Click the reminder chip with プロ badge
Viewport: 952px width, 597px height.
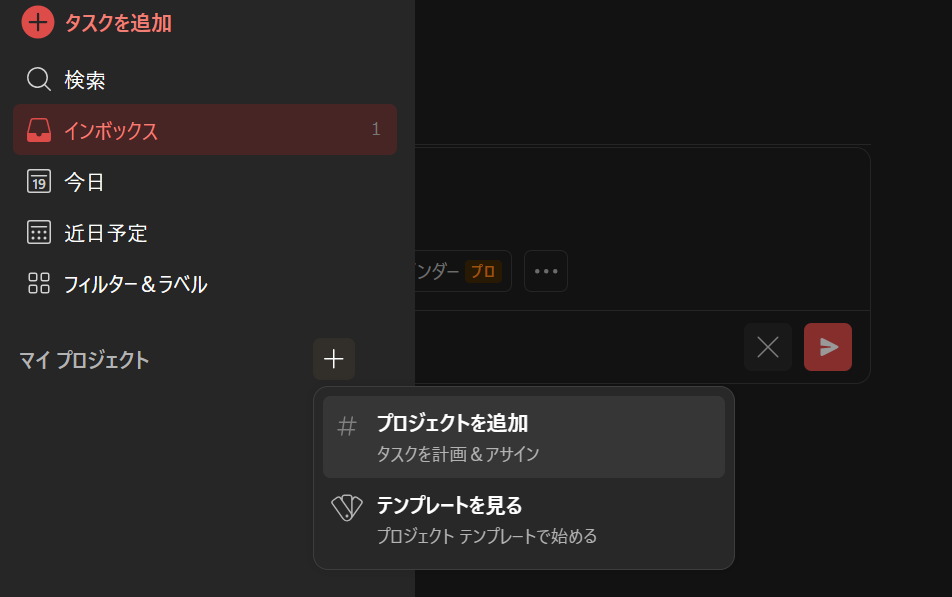463,271
